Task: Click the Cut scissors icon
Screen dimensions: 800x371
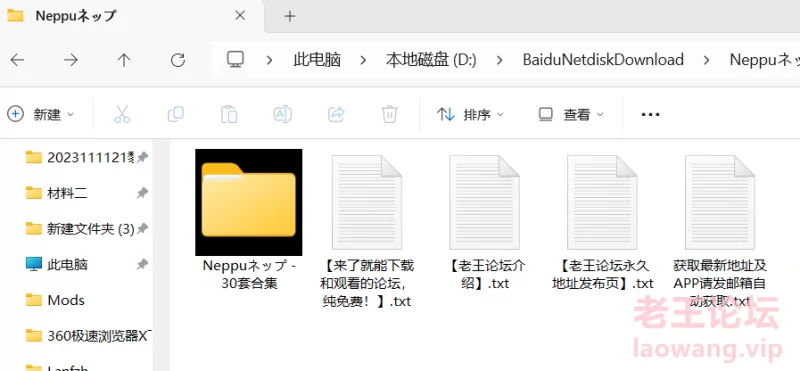Action: [122, 114]
